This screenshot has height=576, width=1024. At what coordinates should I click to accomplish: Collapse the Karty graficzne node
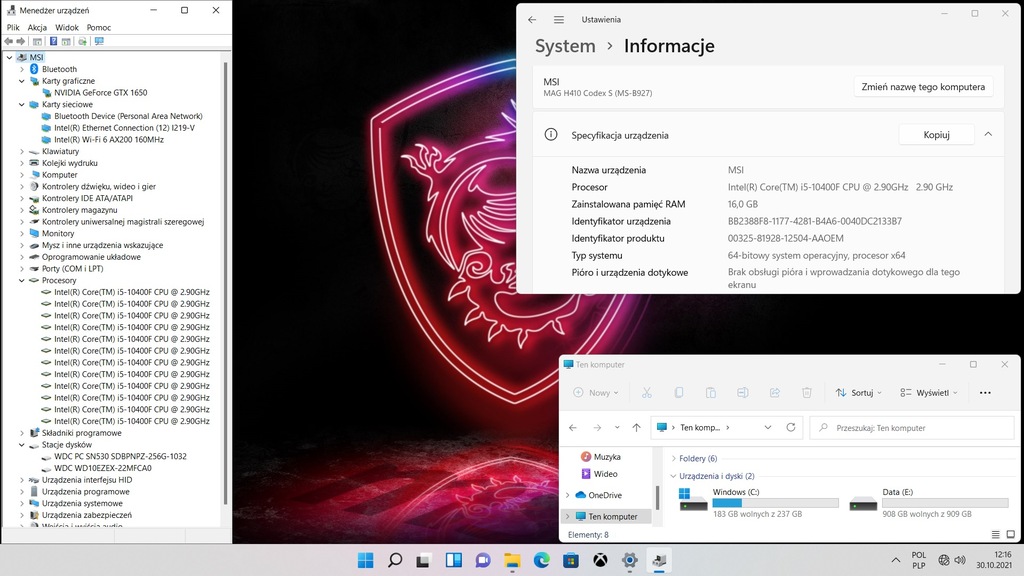(22, 81)
